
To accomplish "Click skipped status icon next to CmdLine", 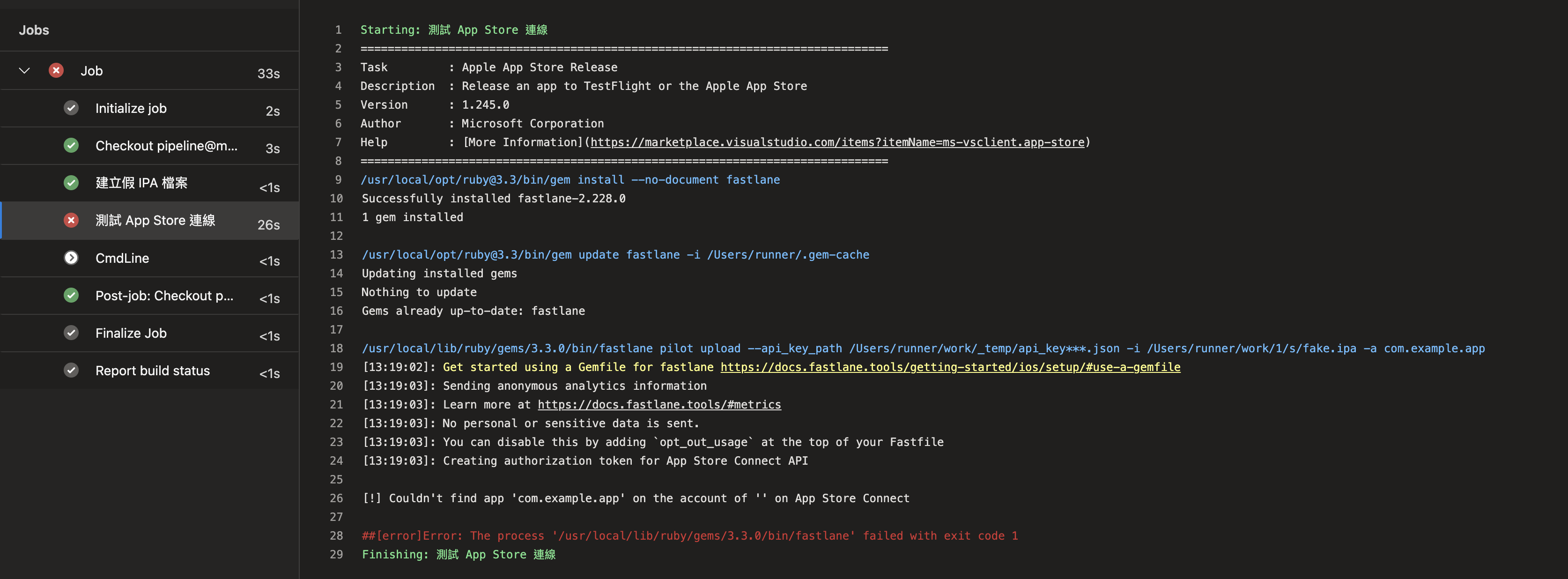I will tap(71, 258).
